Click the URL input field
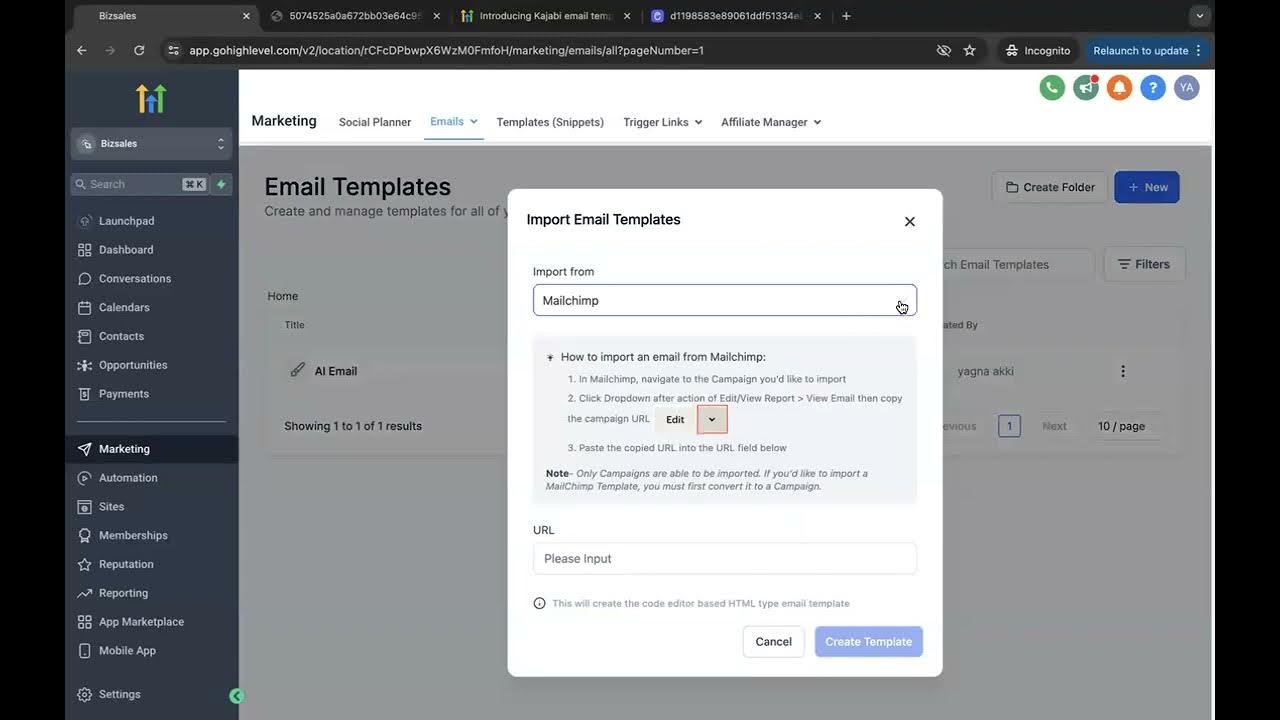The height and width of the screenshot is (720, 1280). click(x=724, y=559)
